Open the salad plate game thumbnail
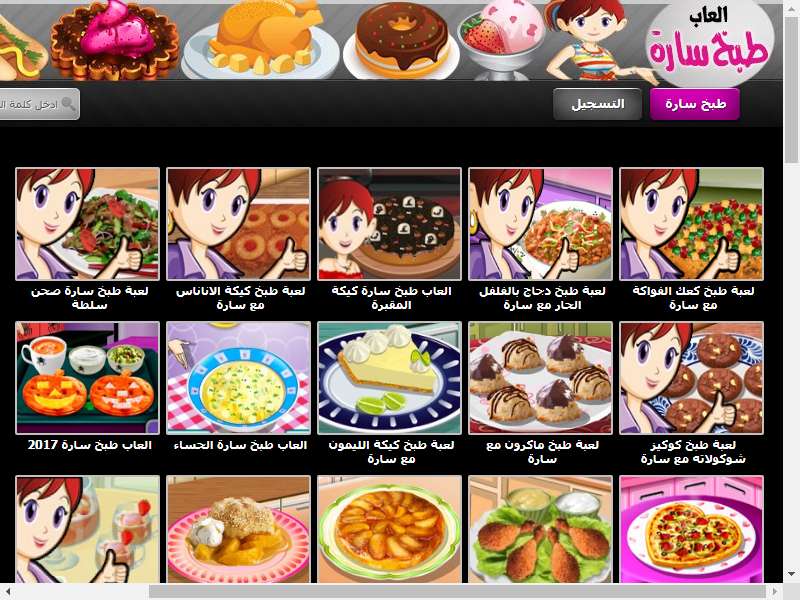The height and width of the screenshot is (600, 800). [x=87, y=224]
